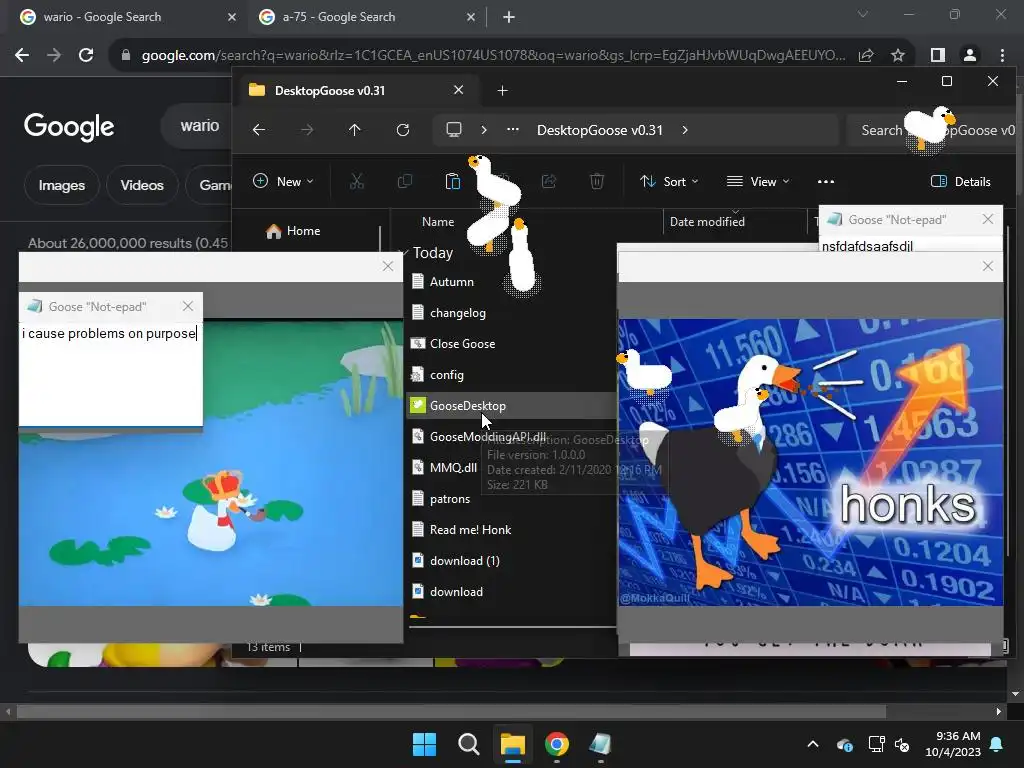Open the See more ellipsis in Explorer toolbar
Screen dimensions: 1024x768
pyautogui.click(x=825, y=182)
